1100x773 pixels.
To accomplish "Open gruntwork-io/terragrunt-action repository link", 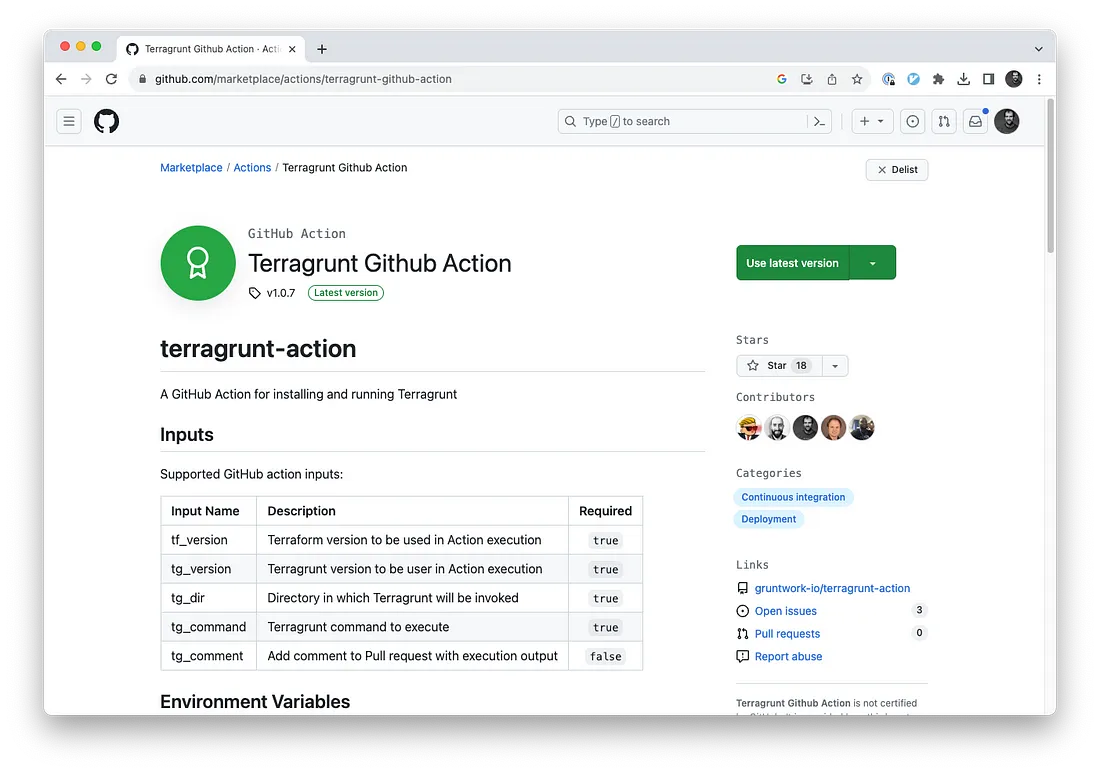I will (x=832, y=589).
